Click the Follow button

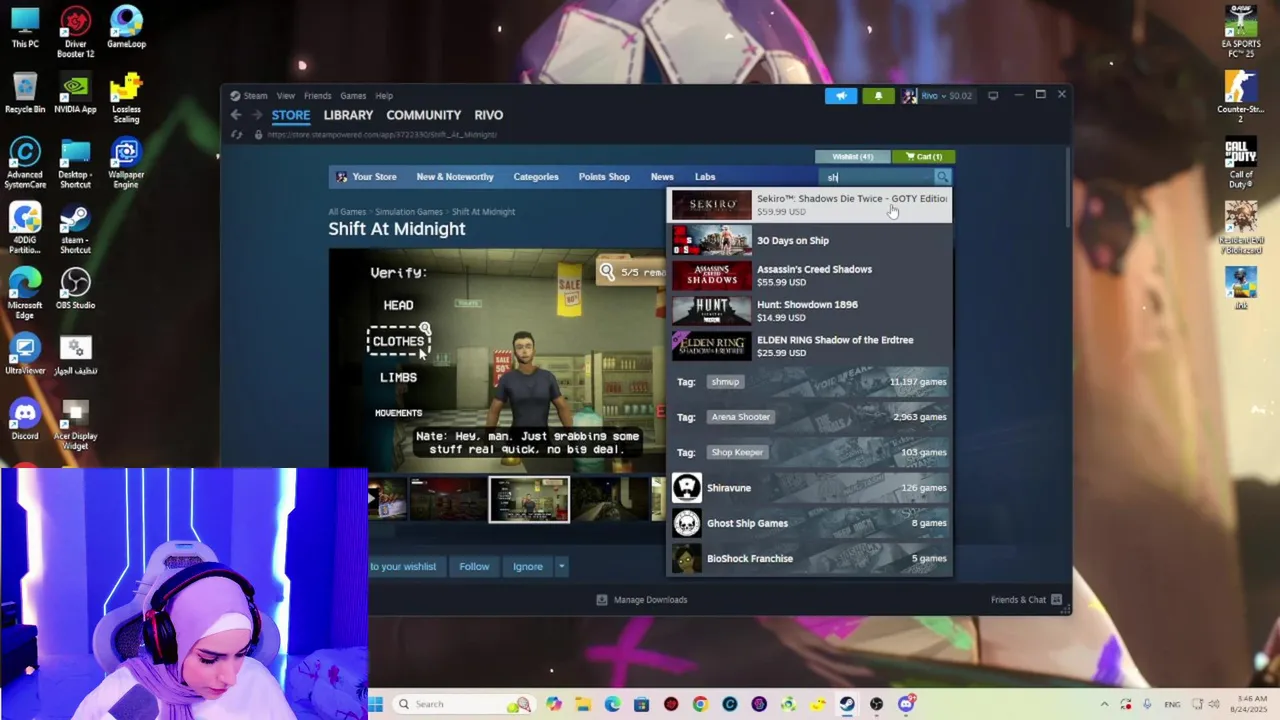point(474,567)
